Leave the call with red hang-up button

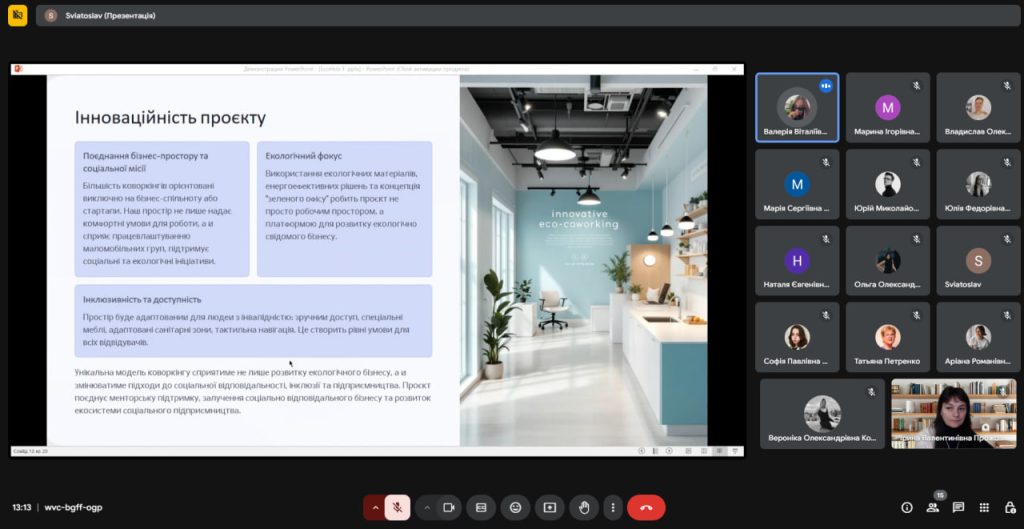(x=646, y=507)
